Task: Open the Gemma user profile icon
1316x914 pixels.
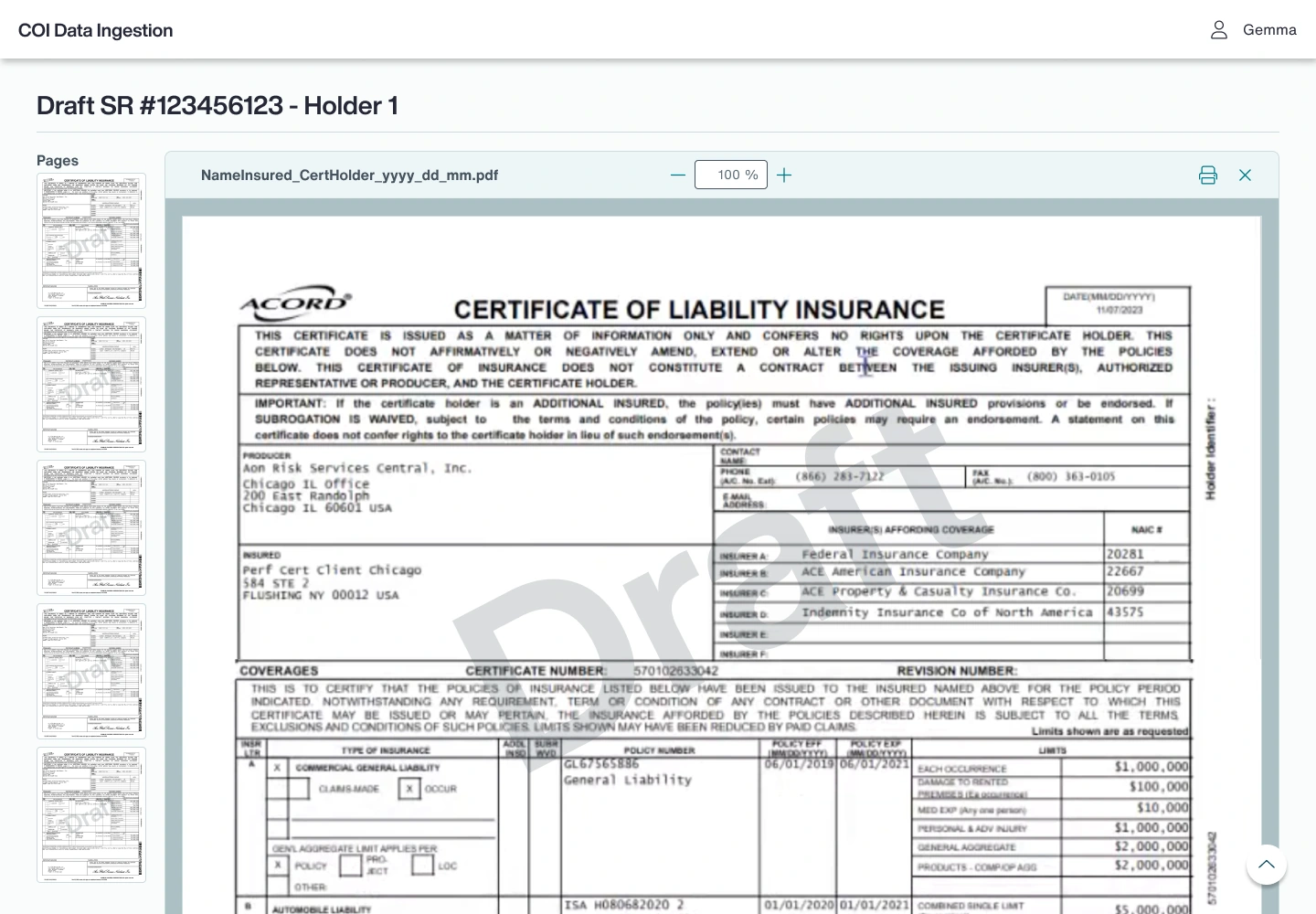Action: pos(1219,30)
